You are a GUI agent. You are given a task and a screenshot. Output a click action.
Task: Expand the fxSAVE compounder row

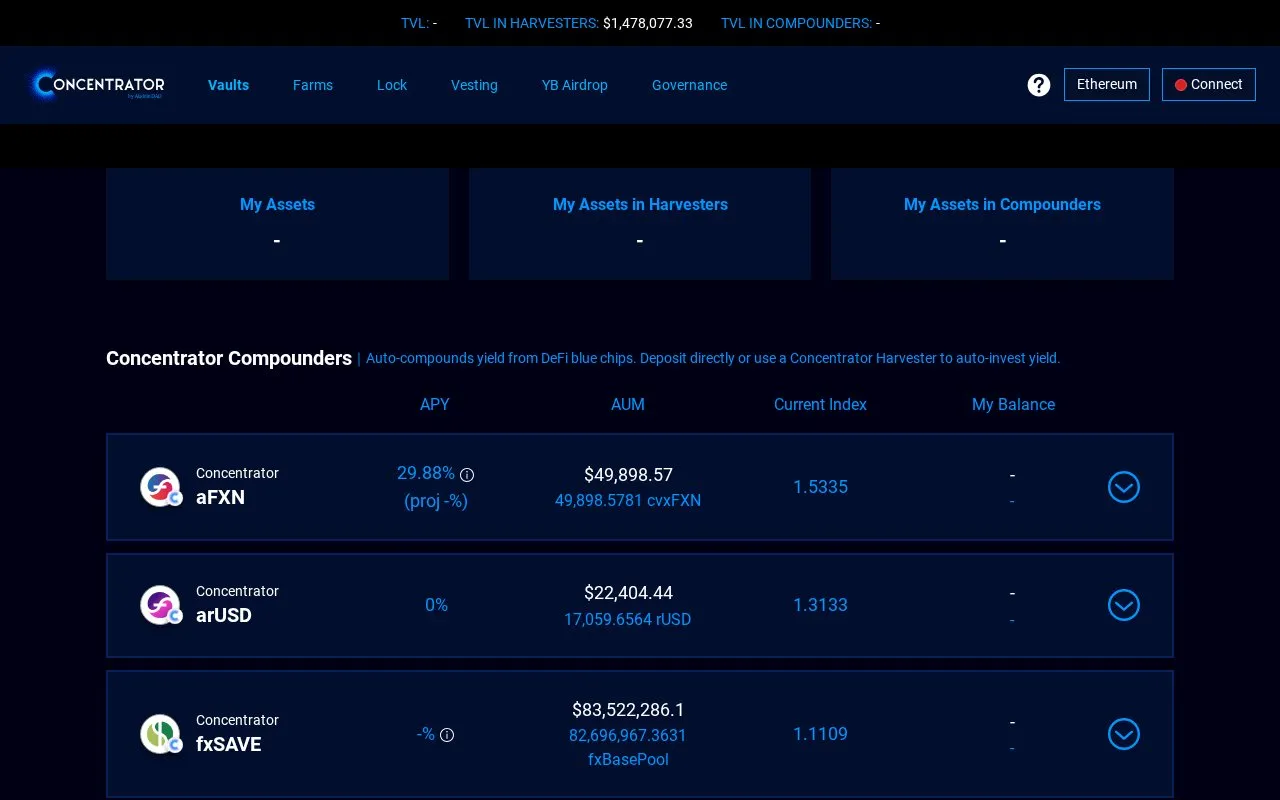(x=1124, y=734)
